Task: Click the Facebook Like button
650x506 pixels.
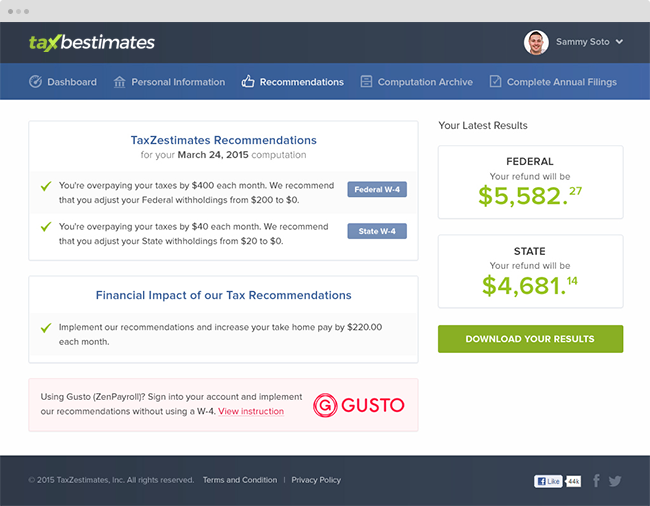Action: (548, 481)
